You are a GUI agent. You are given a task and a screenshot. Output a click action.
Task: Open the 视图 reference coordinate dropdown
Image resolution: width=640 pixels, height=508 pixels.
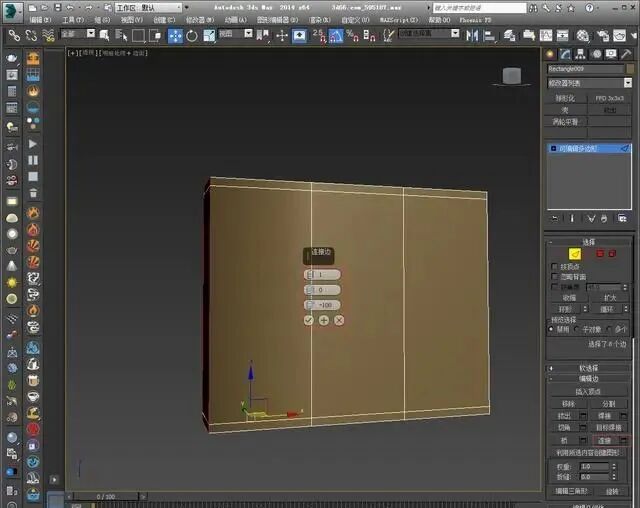[236, 34]
